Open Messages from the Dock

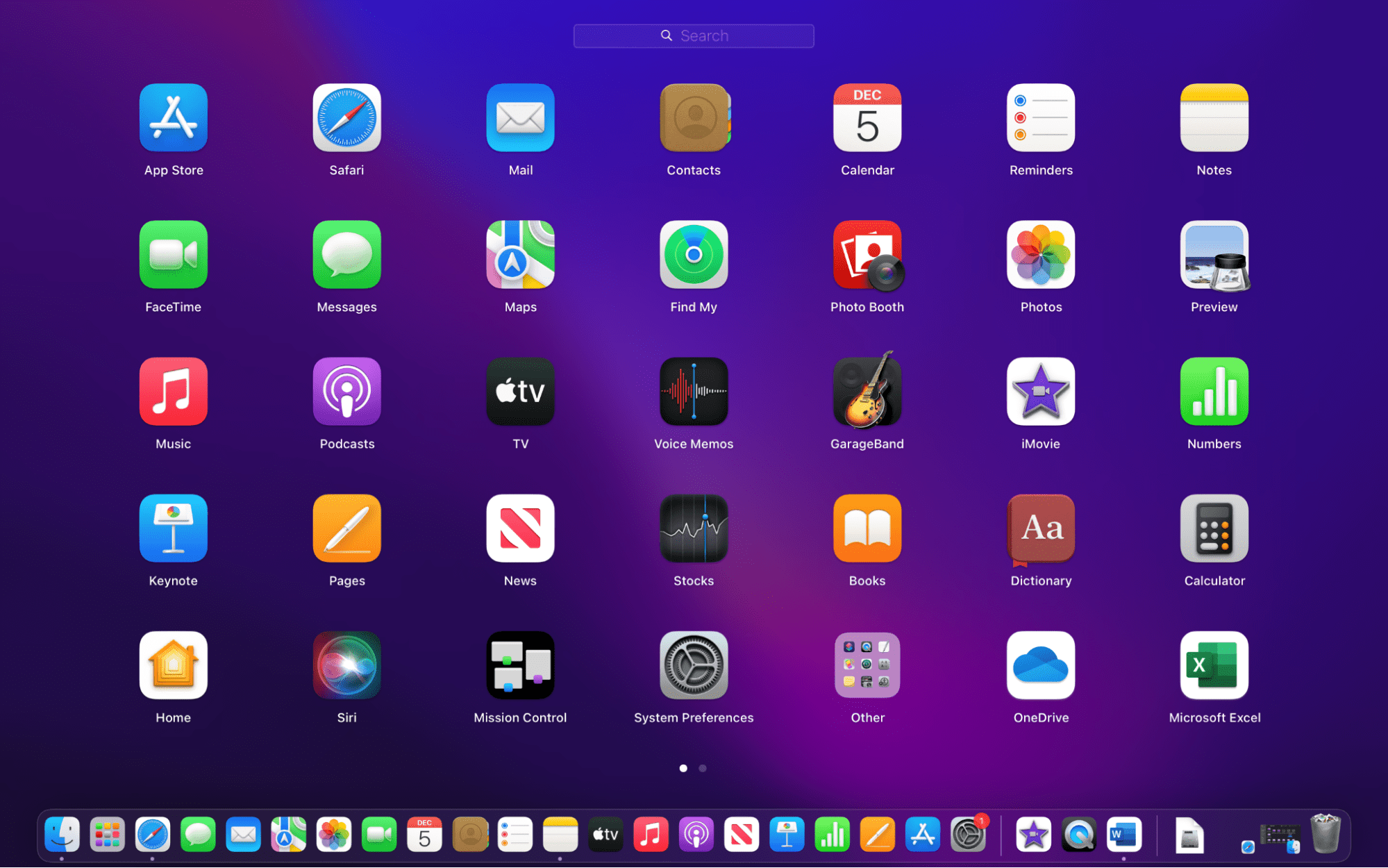[x=198, y=834]
